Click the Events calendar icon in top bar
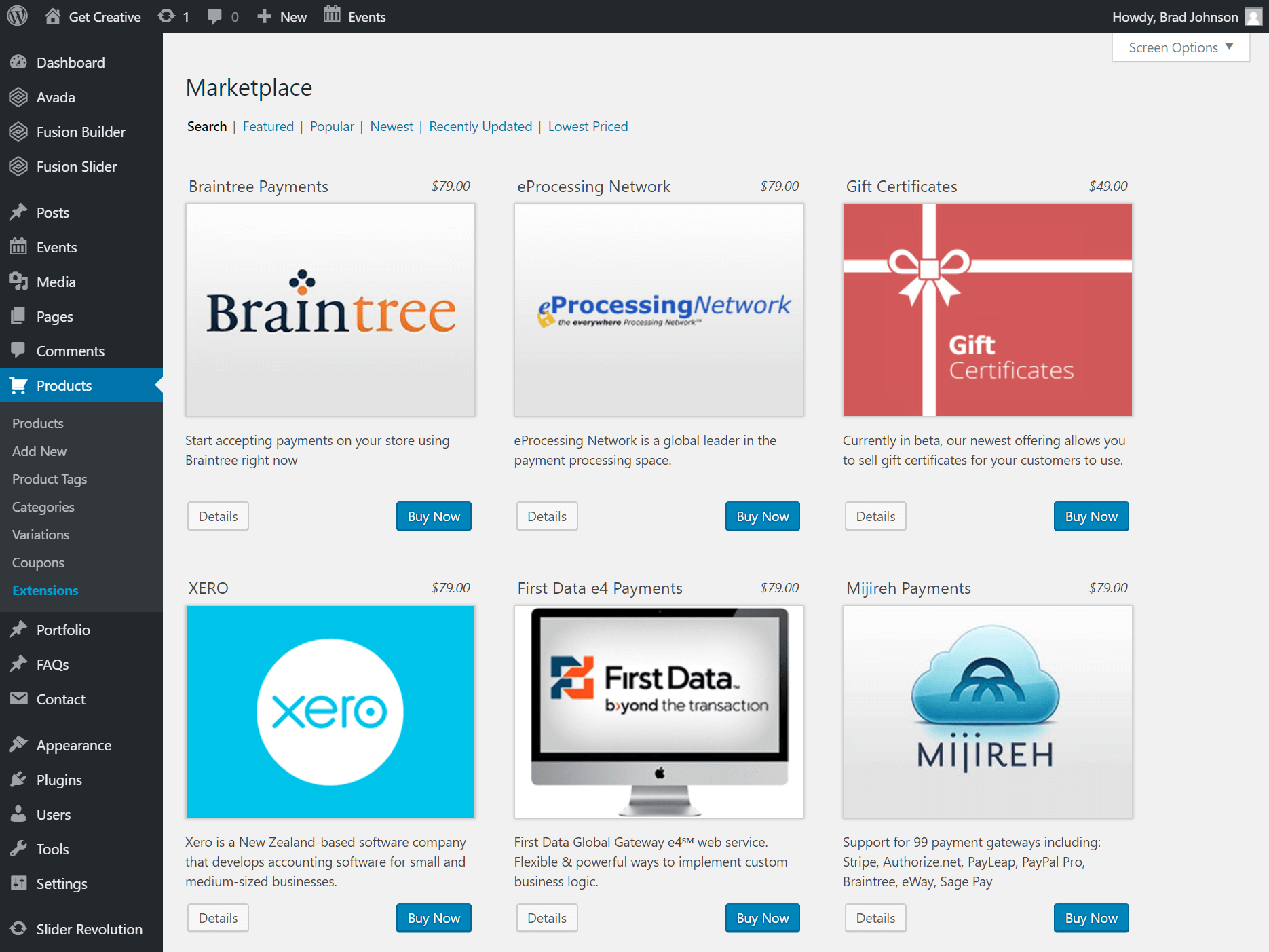 click(x=332, y=15)
